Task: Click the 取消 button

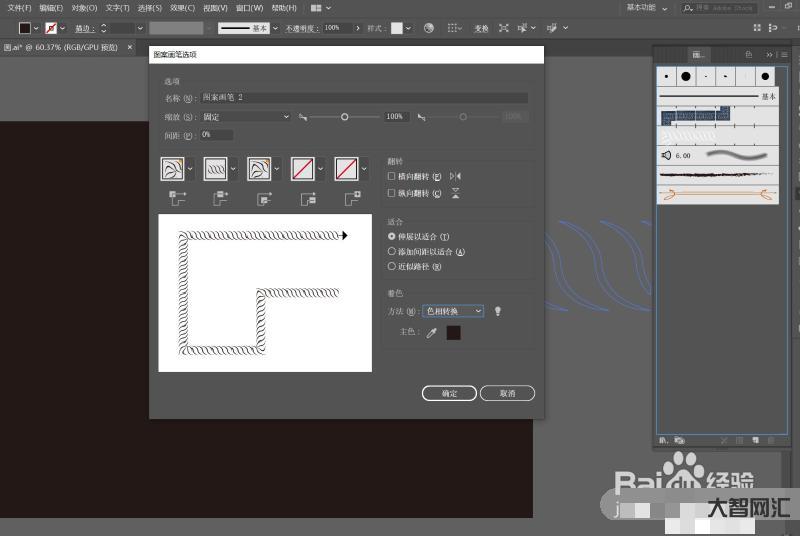Action: [x=507, y=393]
